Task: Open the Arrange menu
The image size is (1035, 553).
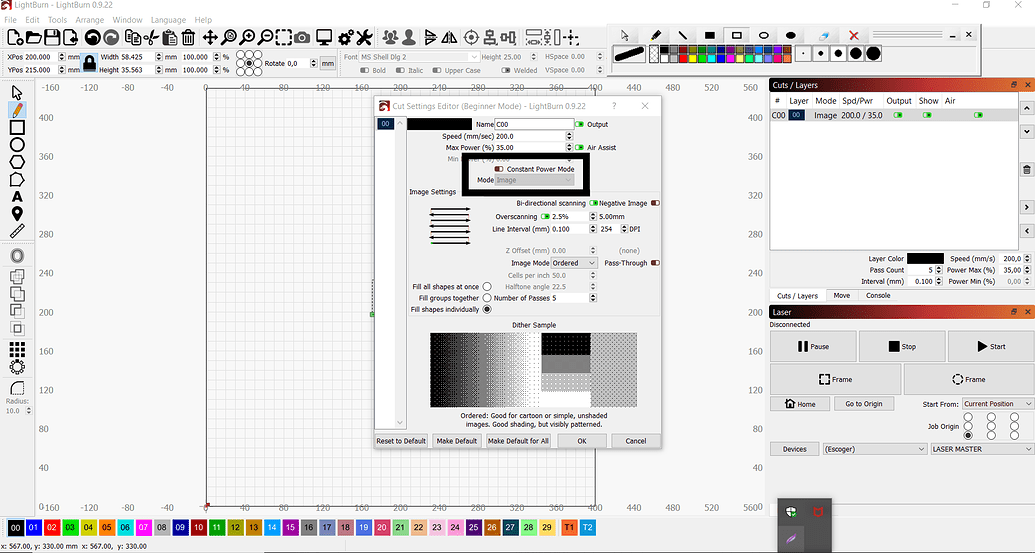Action: [90, 20]
